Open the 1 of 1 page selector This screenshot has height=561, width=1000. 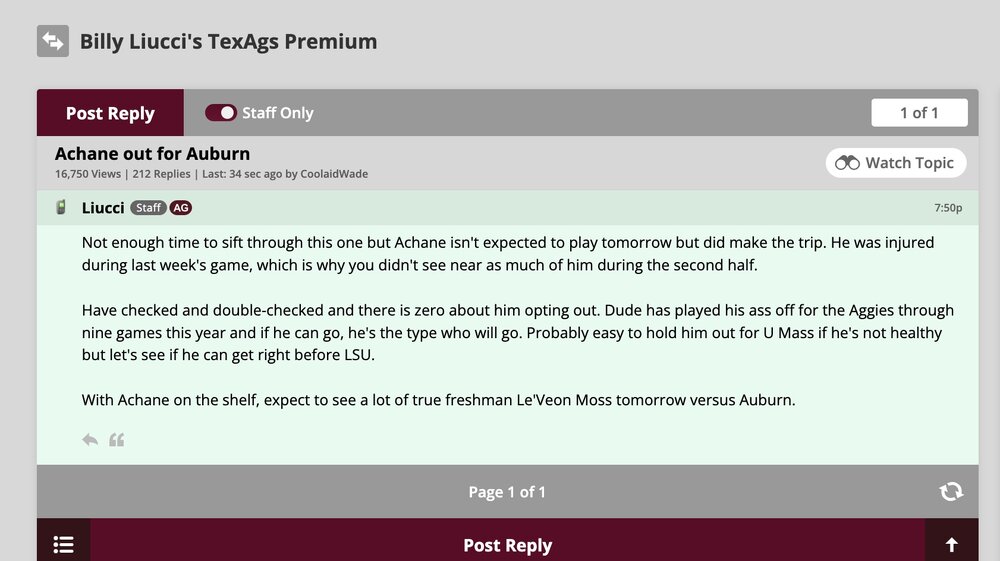coord(919,113)
